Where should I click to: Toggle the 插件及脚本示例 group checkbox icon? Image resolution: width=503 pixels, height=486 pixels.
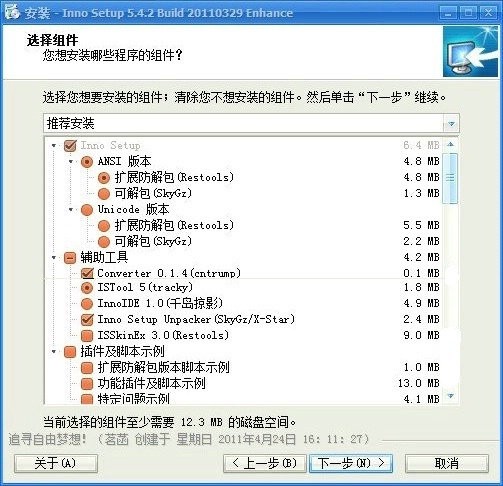tap(70, 351)
